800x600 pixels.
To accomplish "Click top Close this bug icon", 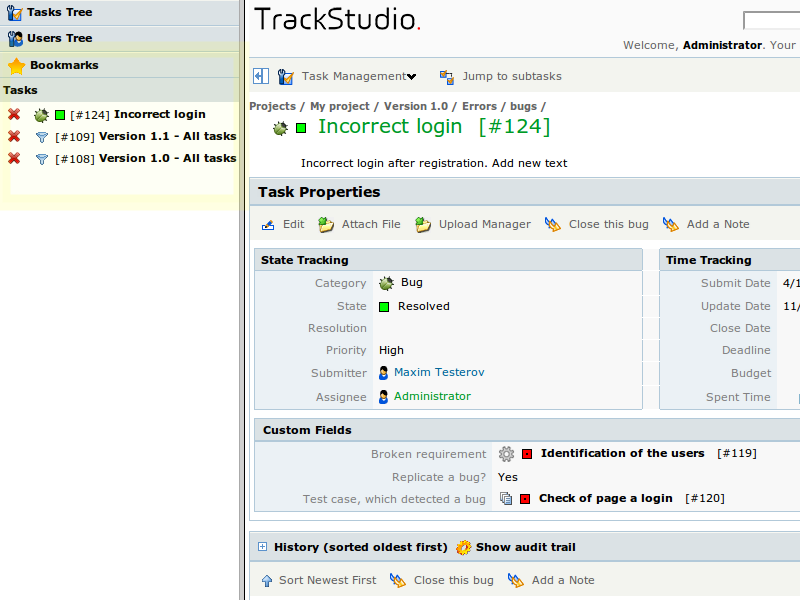I will [x=553, y=224].
